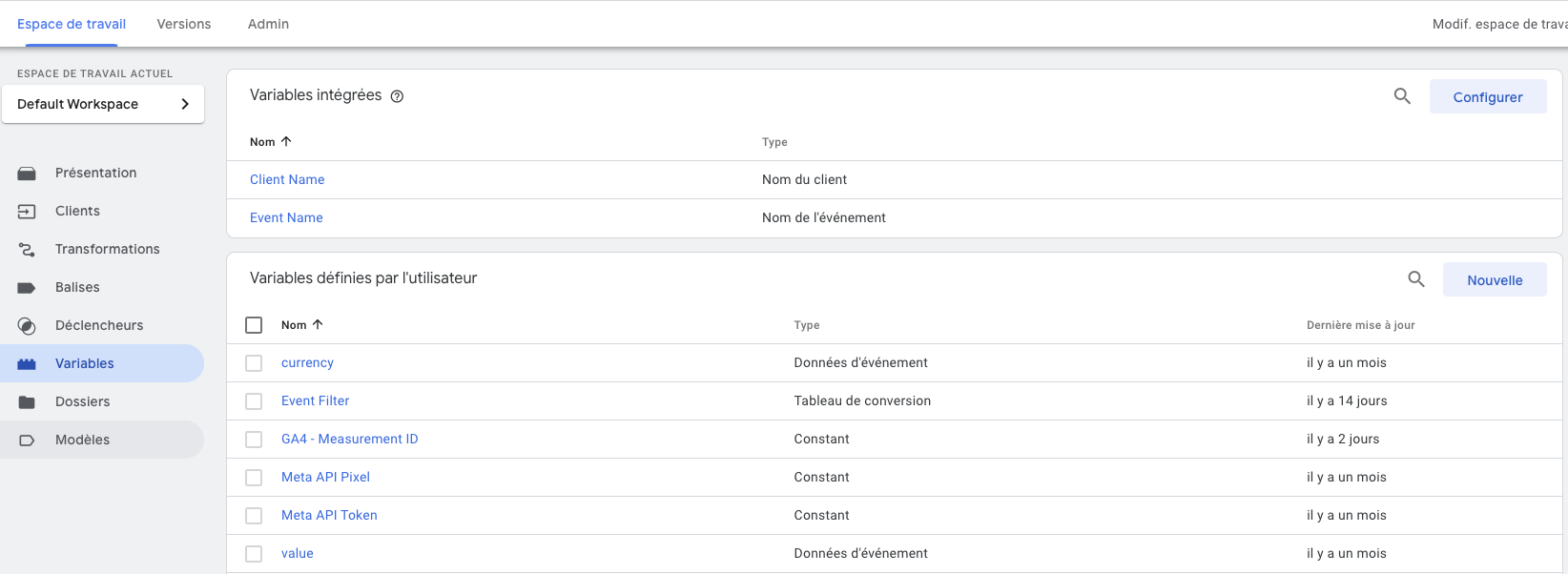Open help for Variables intégrées

(x=398, y=96)
